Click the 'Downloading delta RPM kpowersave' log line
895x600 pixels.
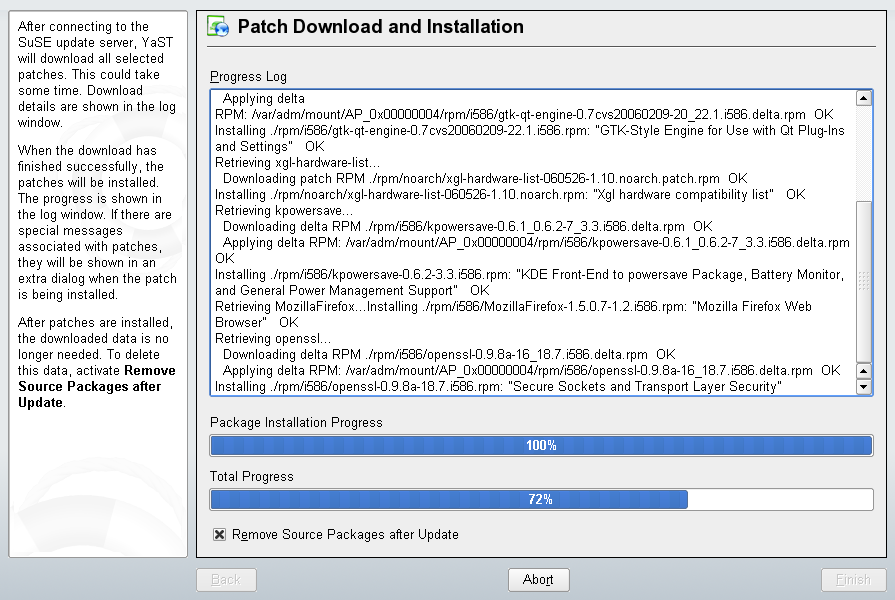point(467,227)
